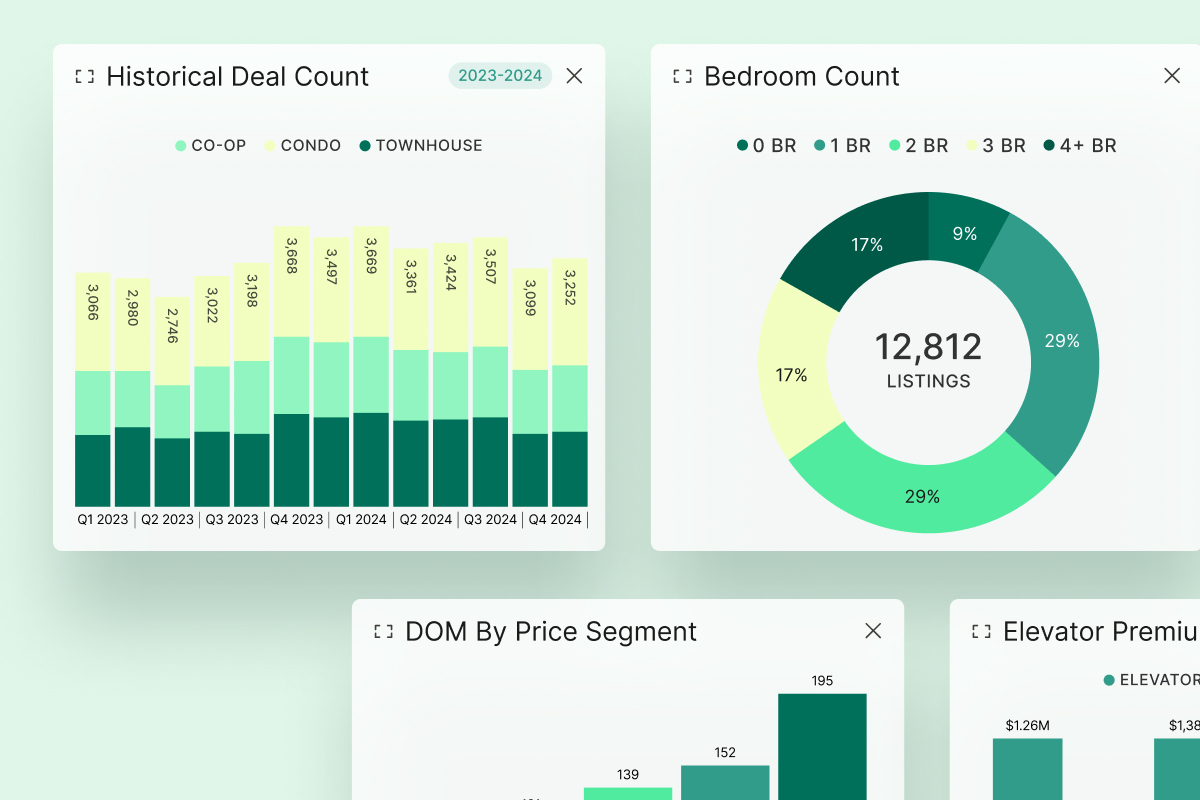Screen dimensions: 1200x800
Task: Expand the DOM By Price Segment card
Action: 383,631
